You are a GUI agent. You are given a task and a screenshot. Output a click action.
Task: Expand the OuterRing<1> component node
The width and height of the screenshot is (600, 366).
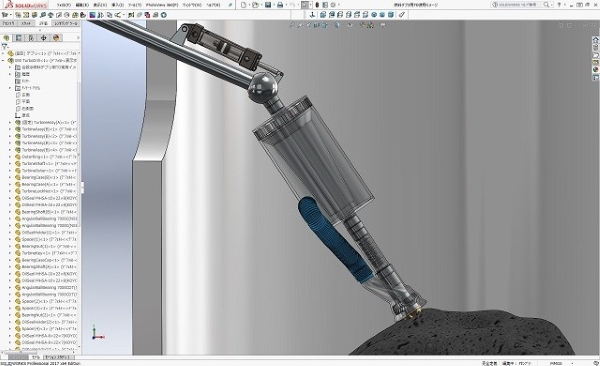tap(10, 157)
